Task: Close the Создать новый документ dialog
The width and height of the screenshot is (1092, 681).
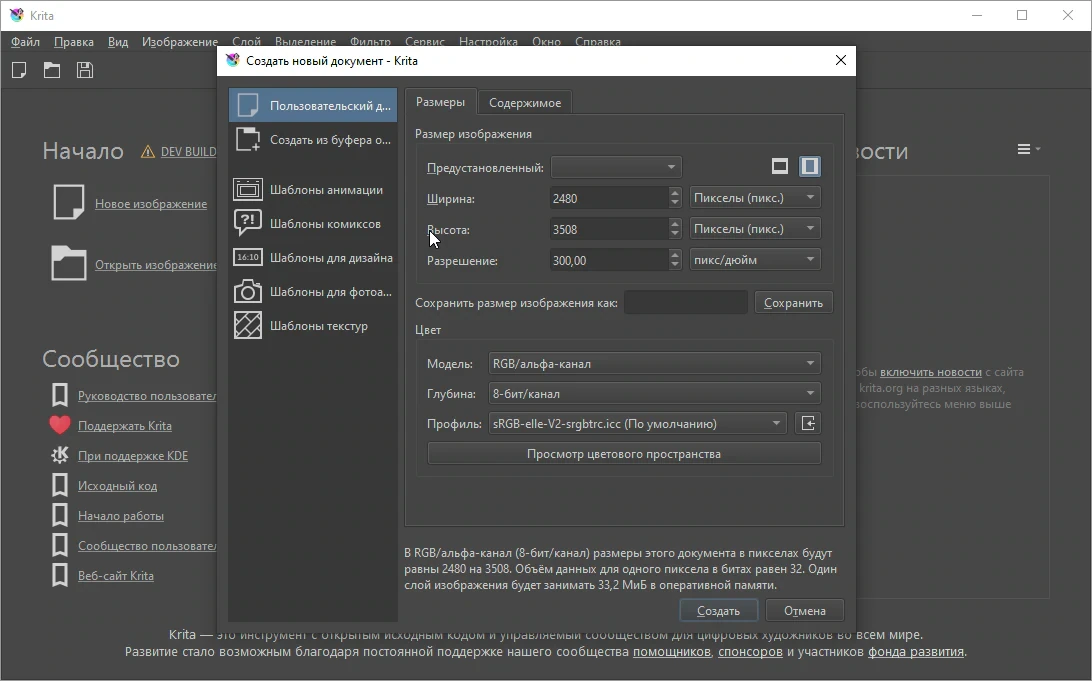Action: tap(841, 61)
